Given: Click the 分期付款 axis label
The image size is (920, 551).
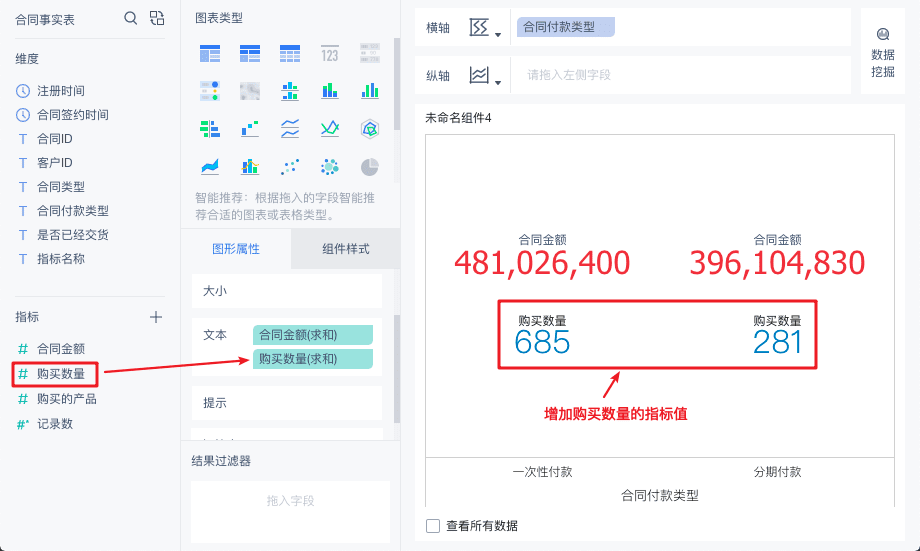Looking at the screenshot, I should coord(777,472).
